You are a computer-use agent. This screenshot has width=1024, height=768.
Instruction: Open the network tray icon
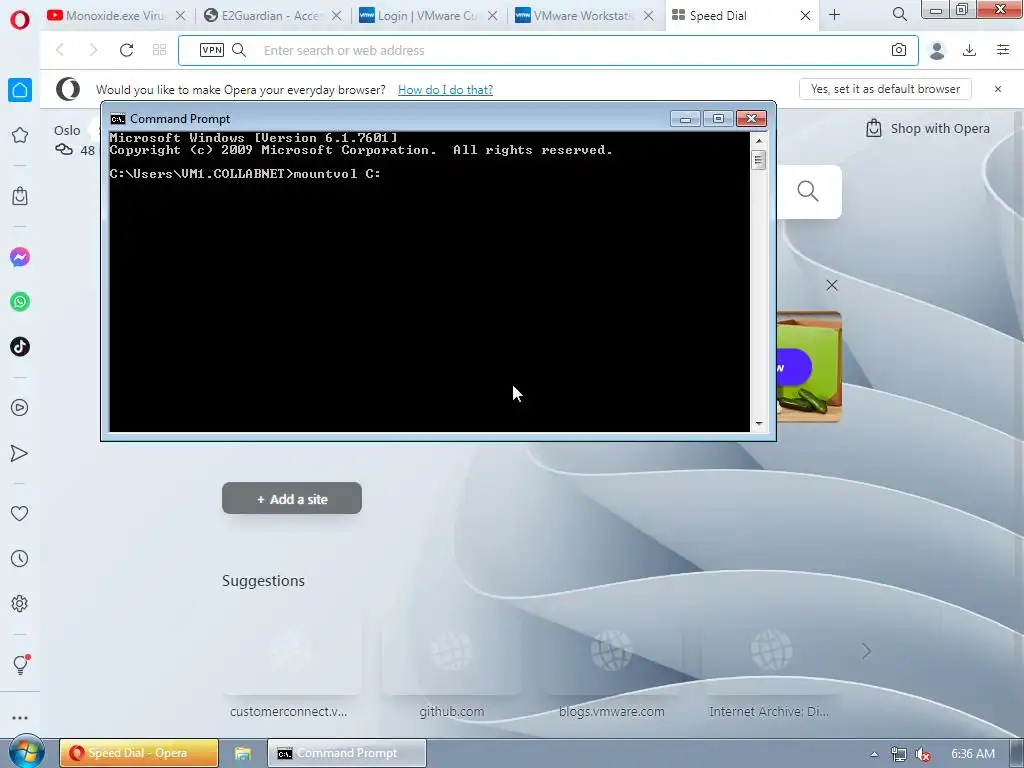(899, 754)
